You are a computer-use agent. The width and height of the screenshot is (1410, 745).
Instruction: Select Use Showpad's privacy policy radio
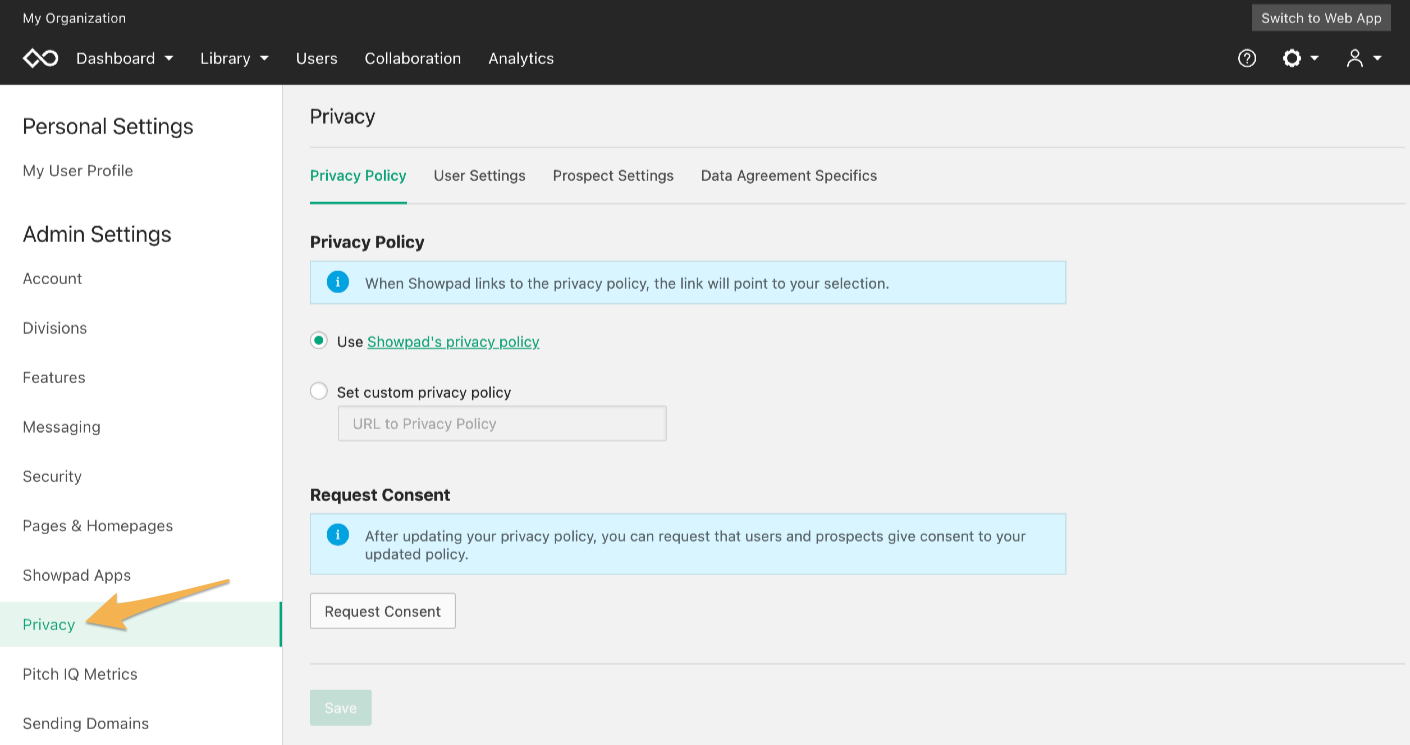tap(319, 341)
